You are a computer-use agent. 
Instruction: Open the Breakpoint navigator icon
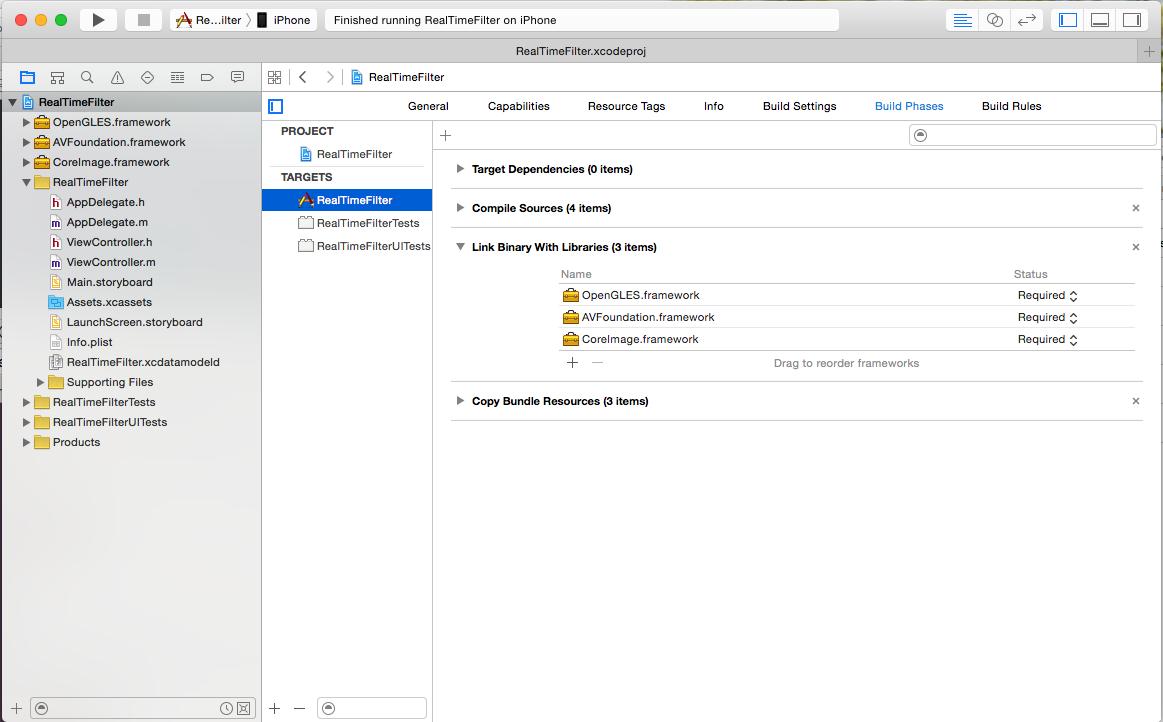(x=207, y=77)
